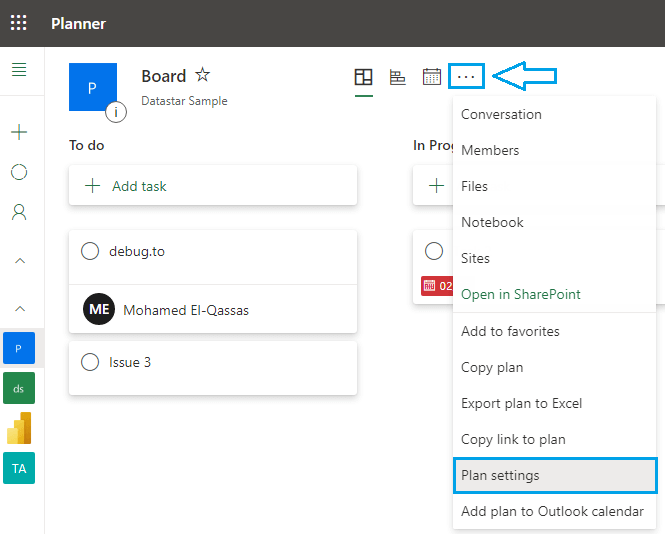The image size is (665, 534).
Task: Mark debug.to task as complete
Action: (90, 251)
